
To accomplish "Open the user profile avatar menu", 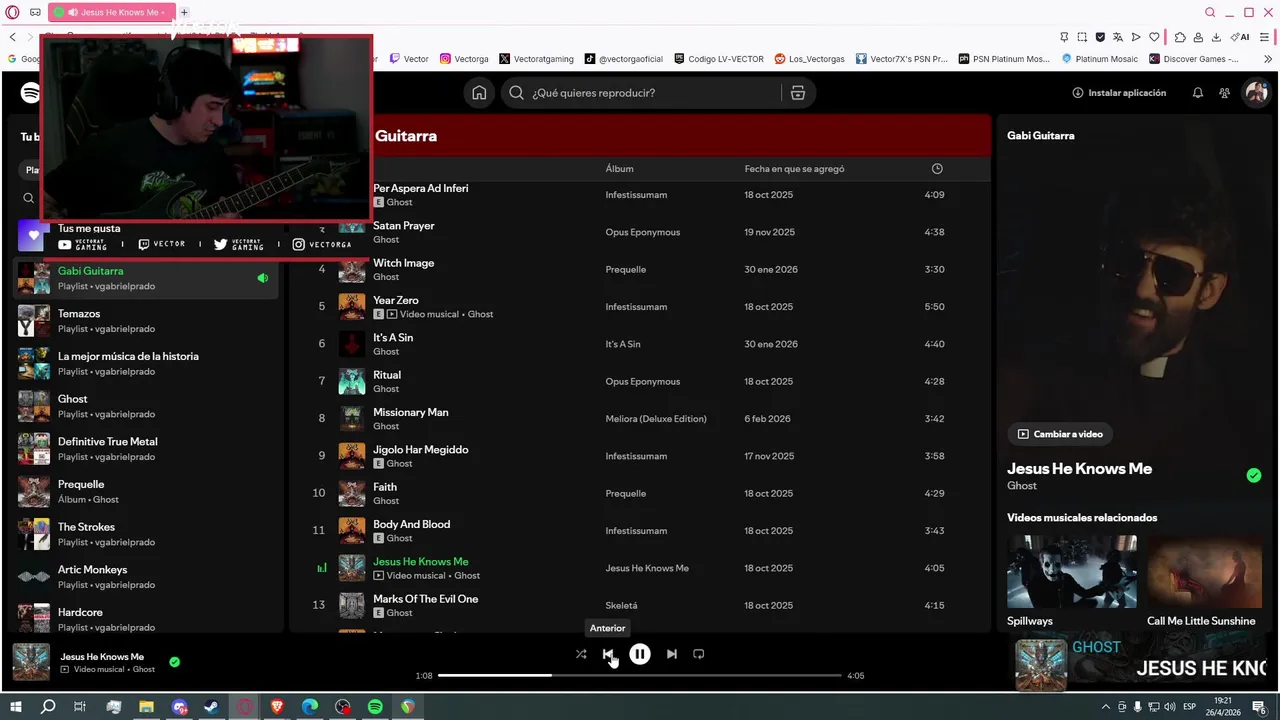I will pos(1255,93).
